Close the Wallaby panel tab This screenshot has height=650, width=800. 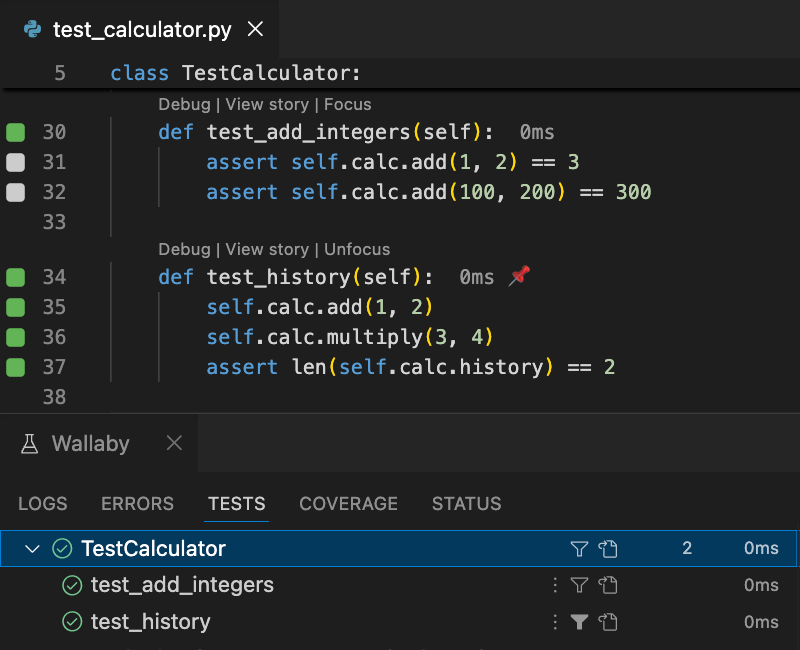pyautogui.click(x=174, y=443)
